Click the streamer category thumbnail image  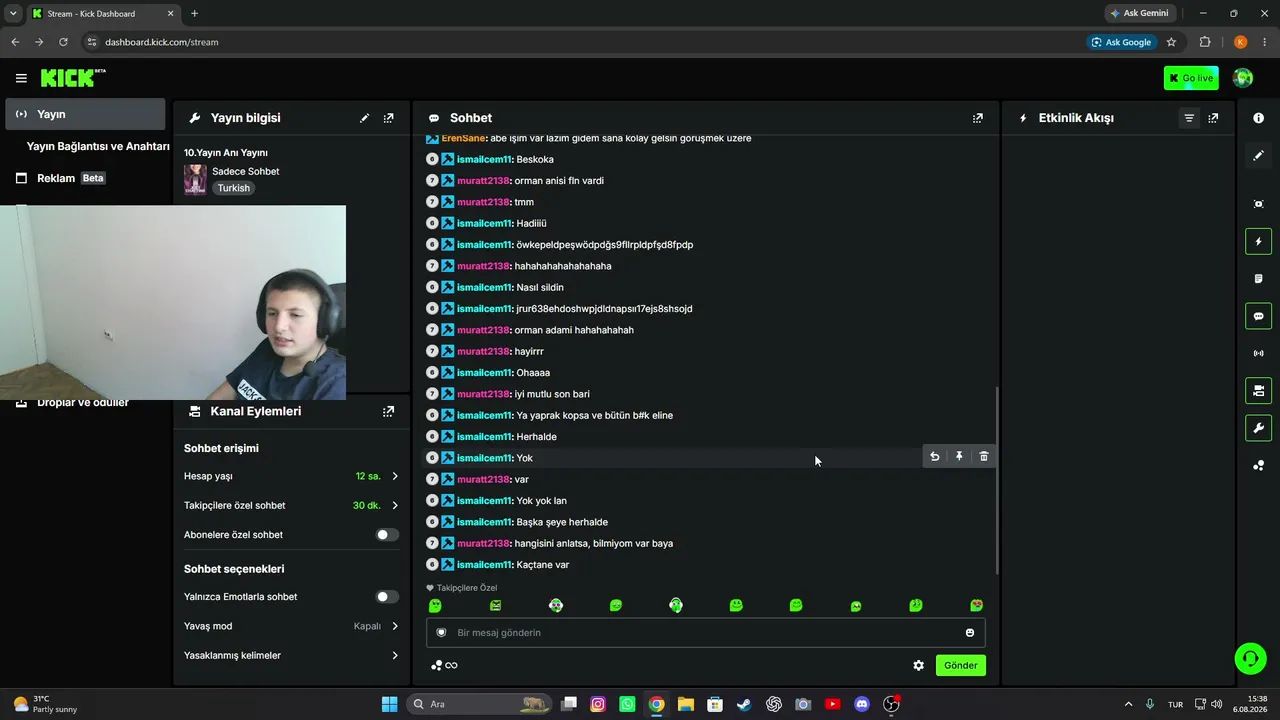195,179
